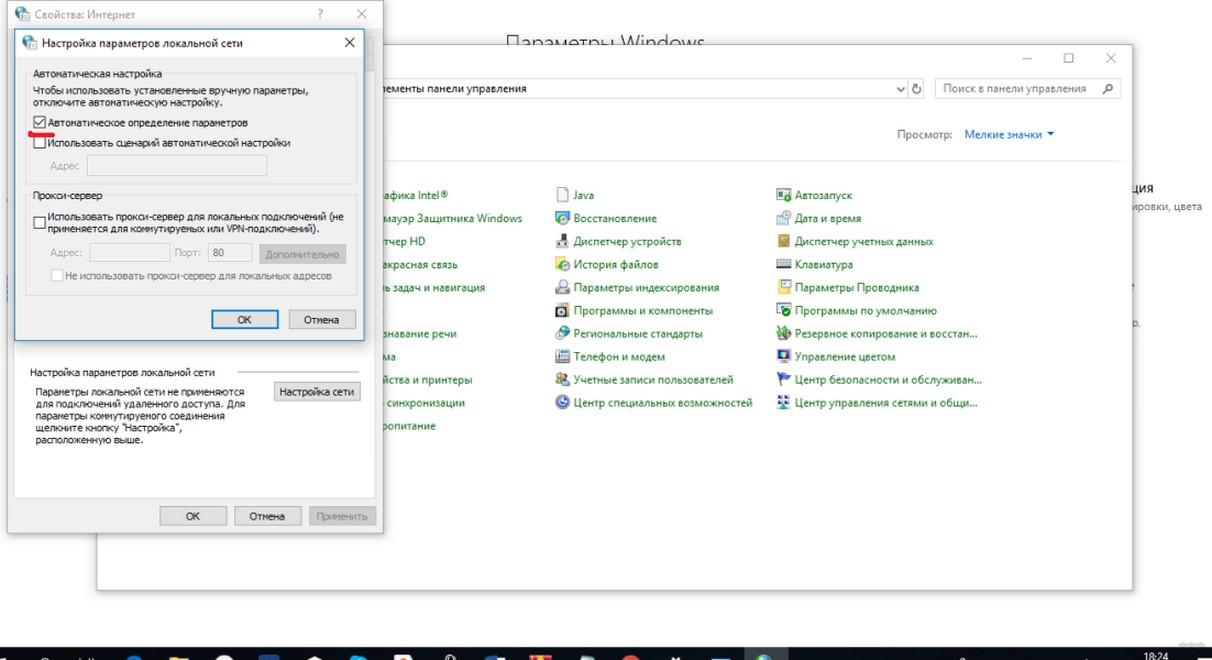
Task: Open the Диспетчер учетных данных icon
Action: (x=784, y=241)
